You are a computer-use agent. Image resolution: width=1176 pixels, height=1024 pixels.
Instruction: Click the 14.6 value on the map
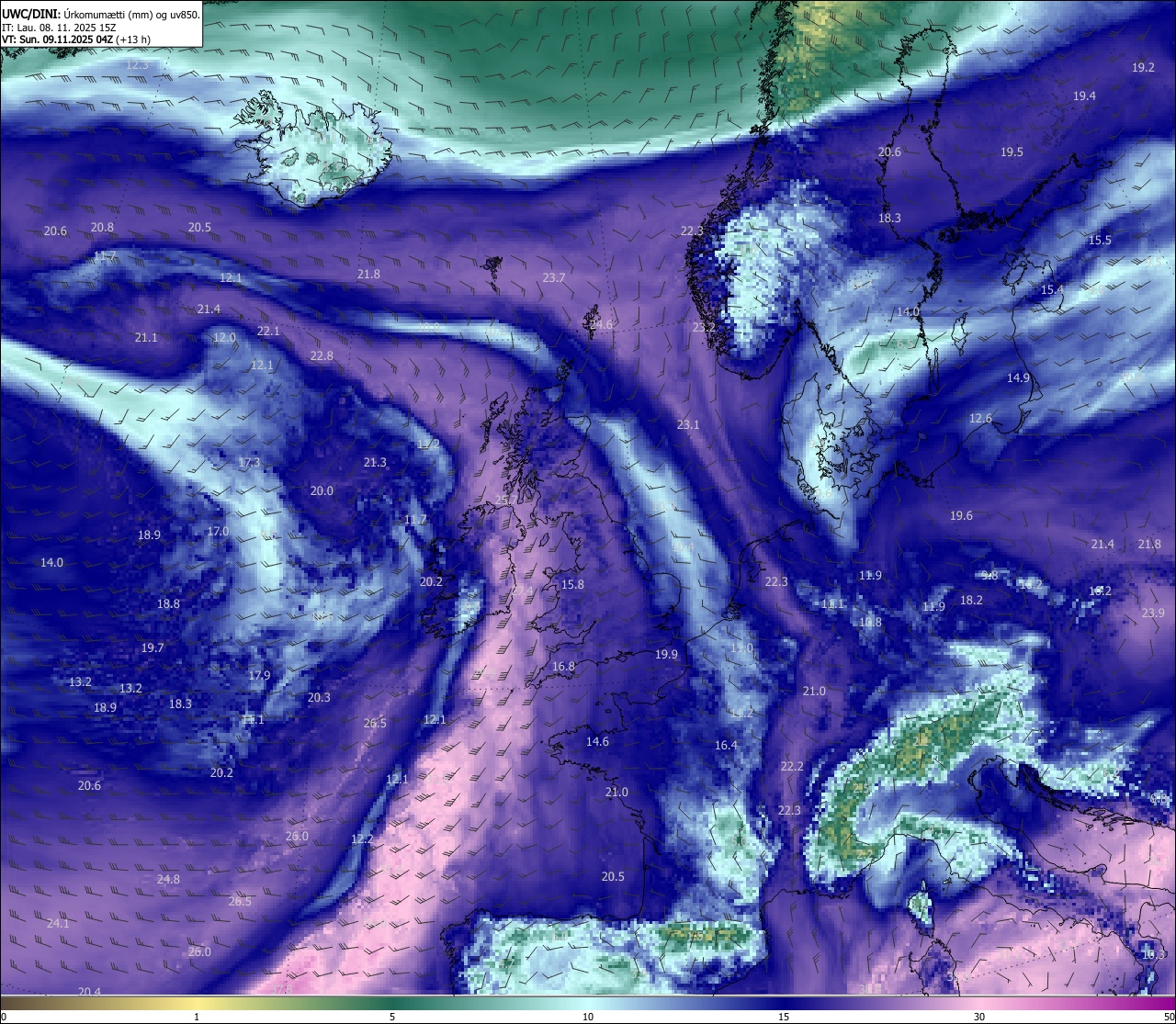coord(597,741)
